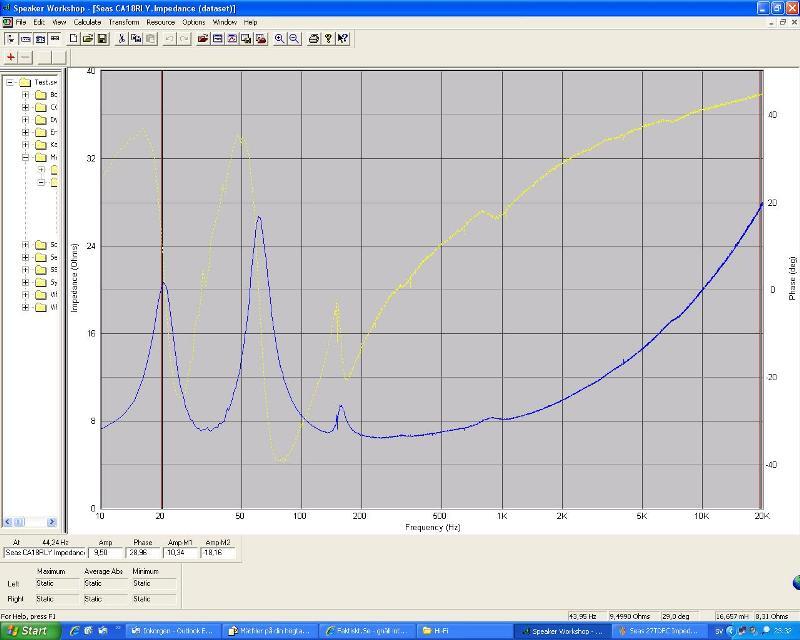800x640 pixels.
Task: Click the Cut scissors toolbar icon
Action: click(x=121, y=39)
